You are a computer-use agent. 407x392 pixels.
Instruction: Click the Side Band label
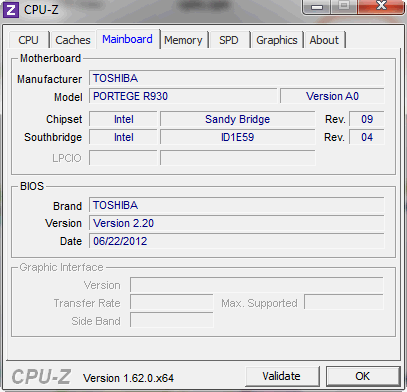(x=96, y=321)
